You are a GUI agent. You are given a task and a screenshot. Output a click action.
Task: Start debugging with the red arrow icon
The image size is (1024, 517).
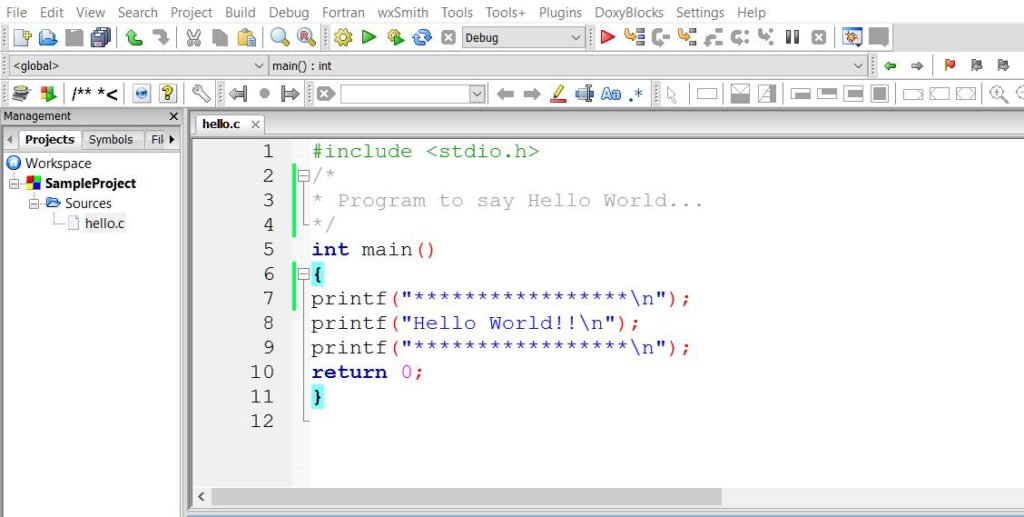(607, 38)
